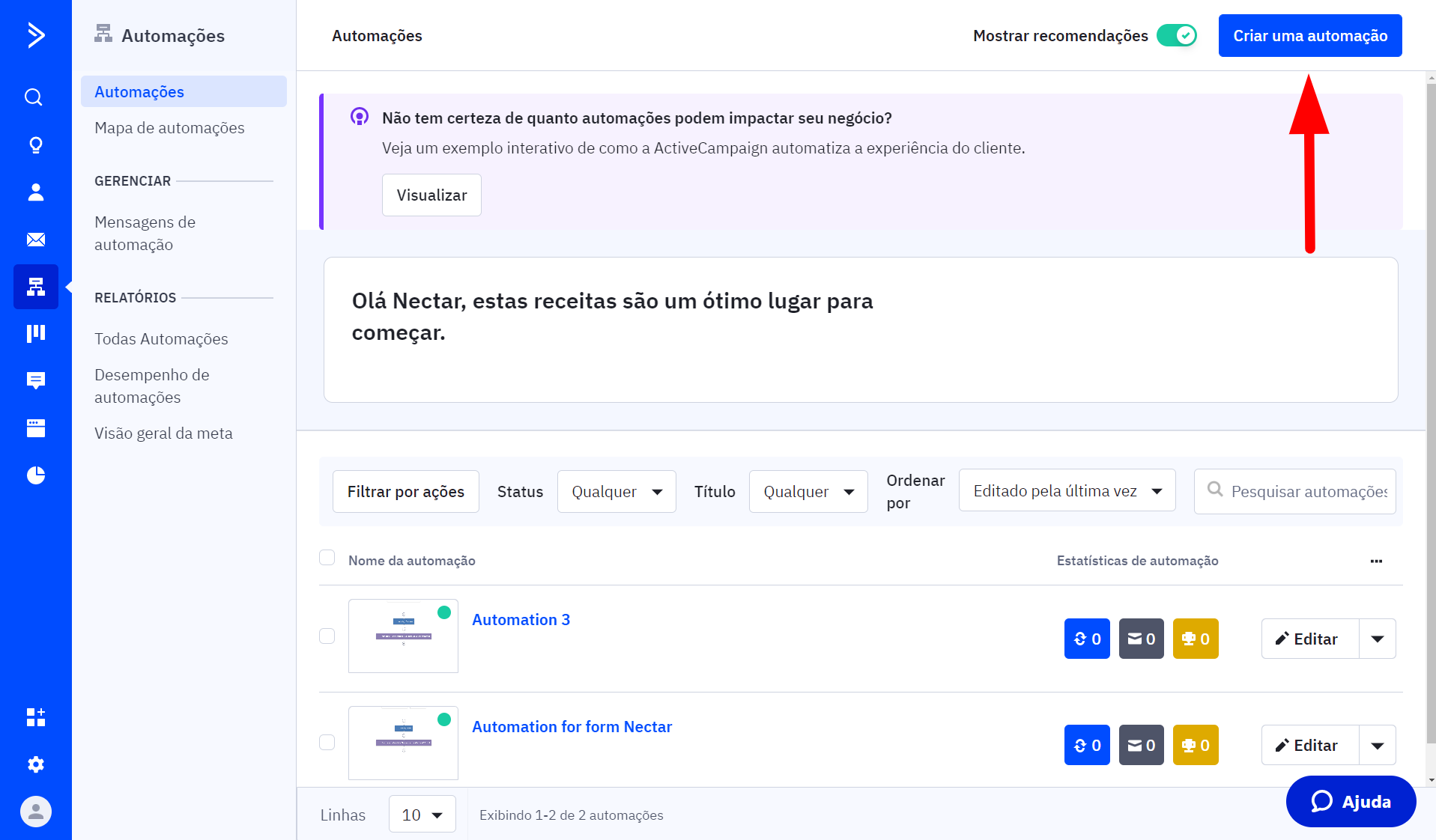Open the Linhas rows-per-page dropdown
Screen dimensions: 1436x840
coord(422,814)
